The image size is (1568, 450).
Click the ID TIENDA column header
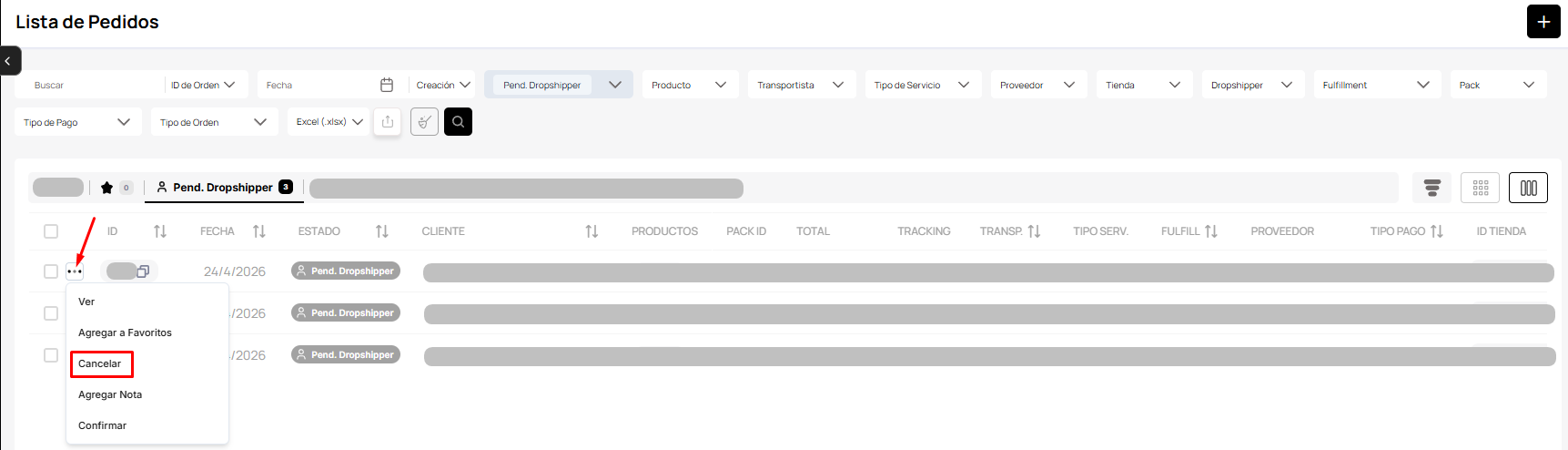coord(1501,231)
